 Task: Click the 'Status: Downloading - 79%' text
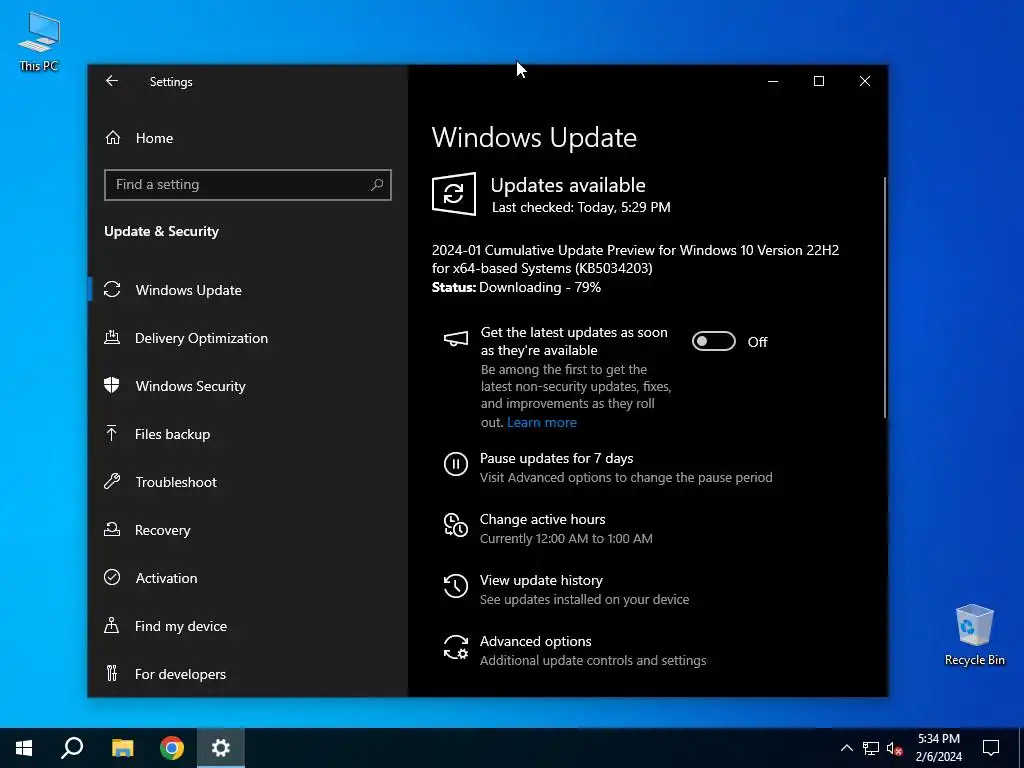(x=516, y=287)
